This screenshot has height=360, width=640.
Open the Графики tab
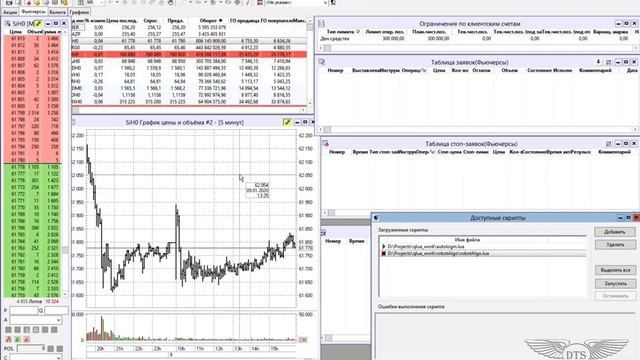pos(79,12)
